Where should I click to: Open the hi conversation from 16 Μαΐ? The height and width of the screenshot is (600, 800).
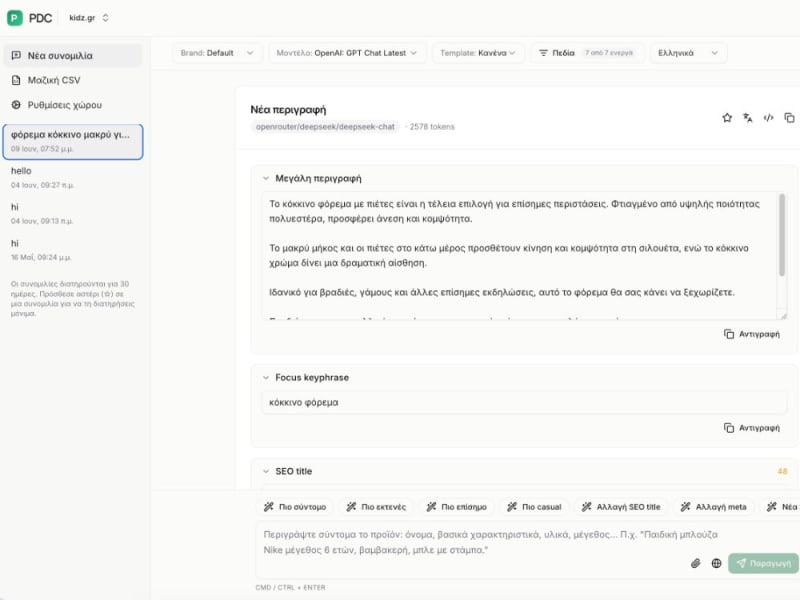72,249
